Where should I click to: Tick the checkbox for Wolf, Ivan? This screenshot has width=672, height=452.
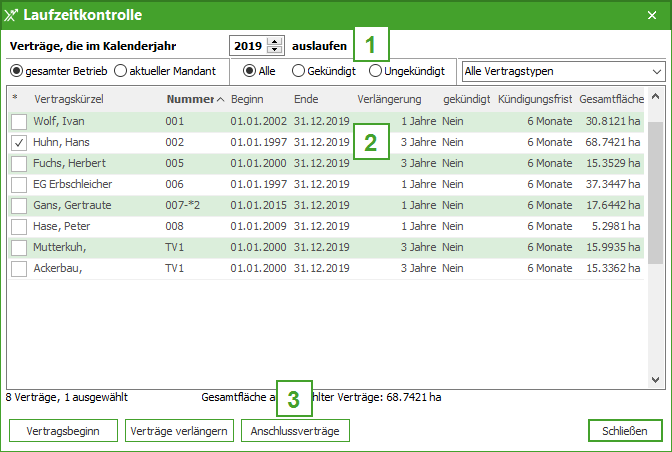(19, 121)
